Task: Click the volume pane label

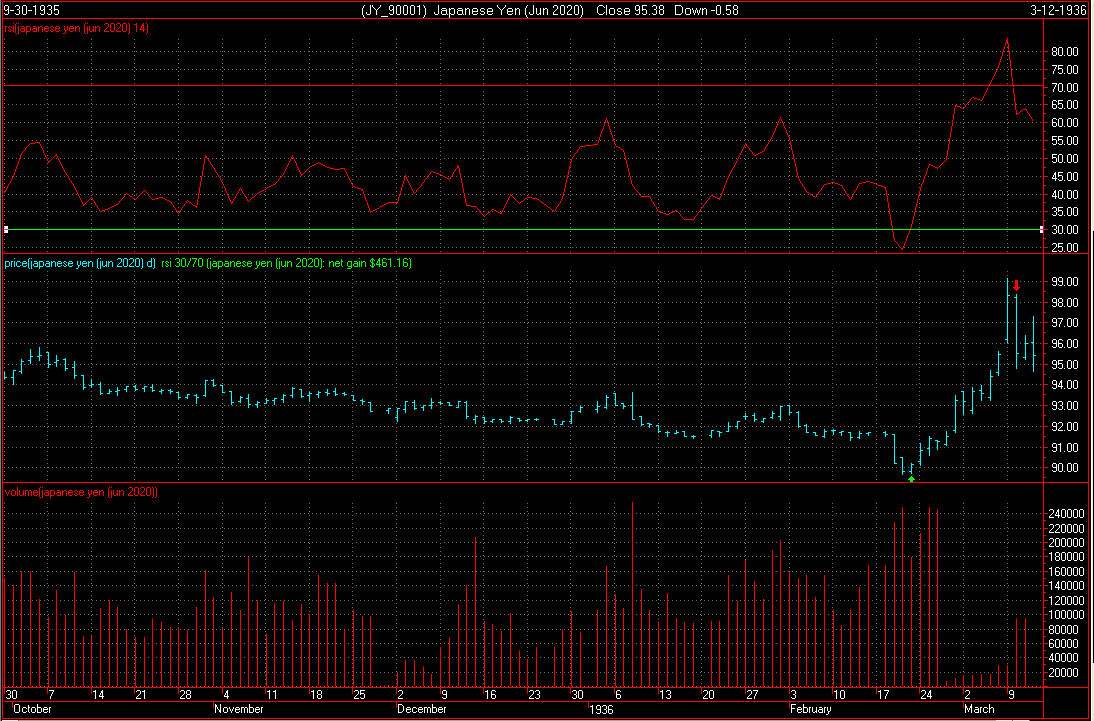Action: [81, 493]
